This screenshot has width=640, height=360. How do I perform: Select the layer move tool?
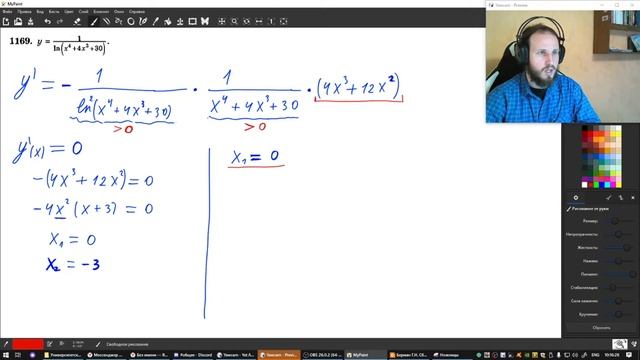click(x=180, y=21)
